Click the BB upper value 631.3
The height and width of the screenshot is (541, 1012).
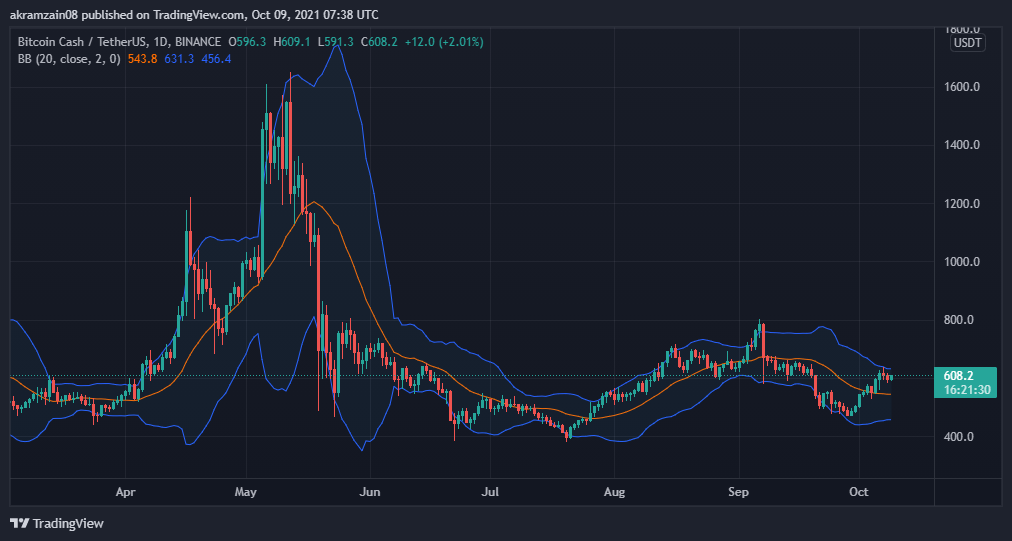[179, 59]
